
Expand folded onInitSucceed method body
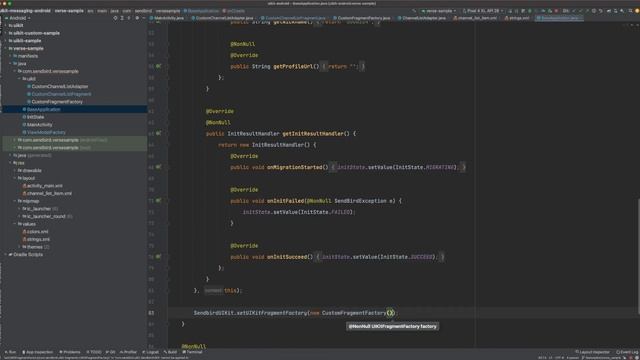317,257
